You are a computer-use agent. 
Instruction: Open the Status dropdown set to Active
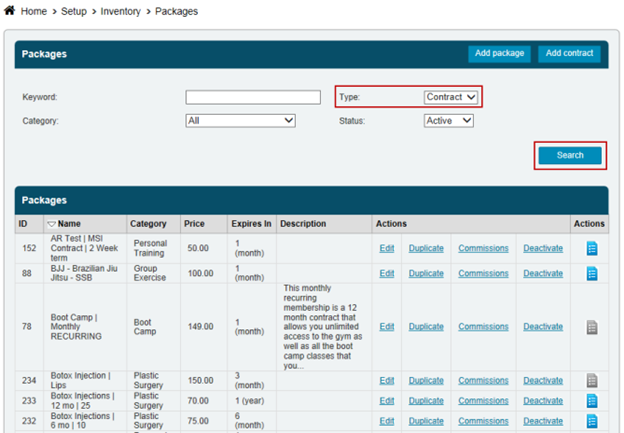(448, 121)
